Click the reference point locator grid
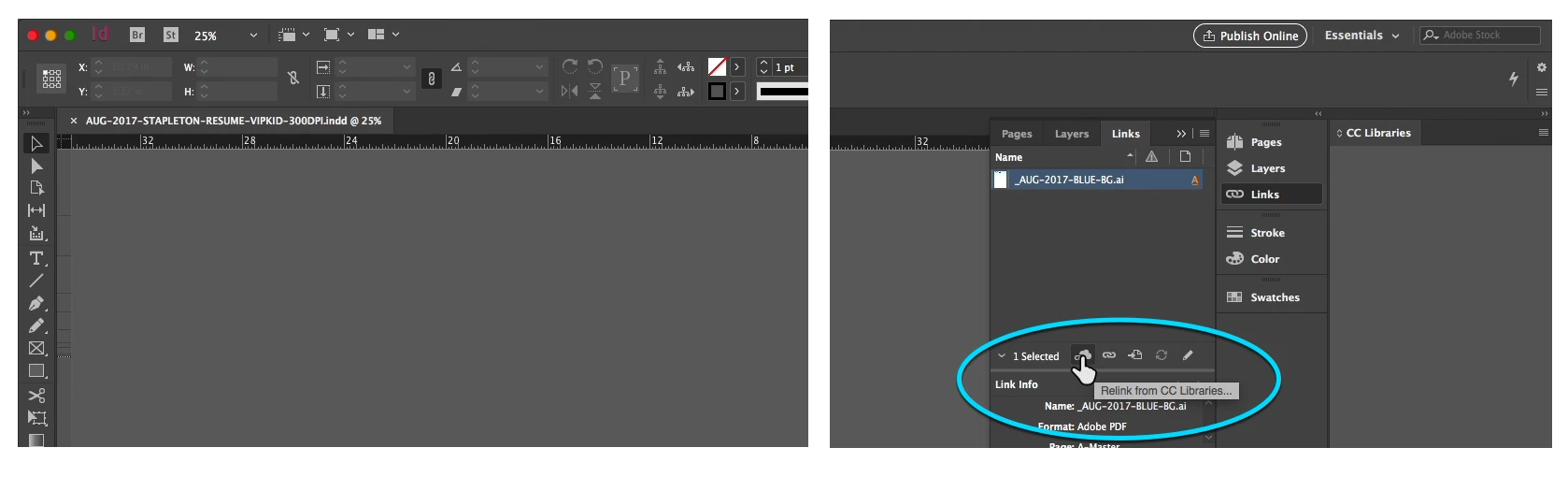 (x=52, y=79)
